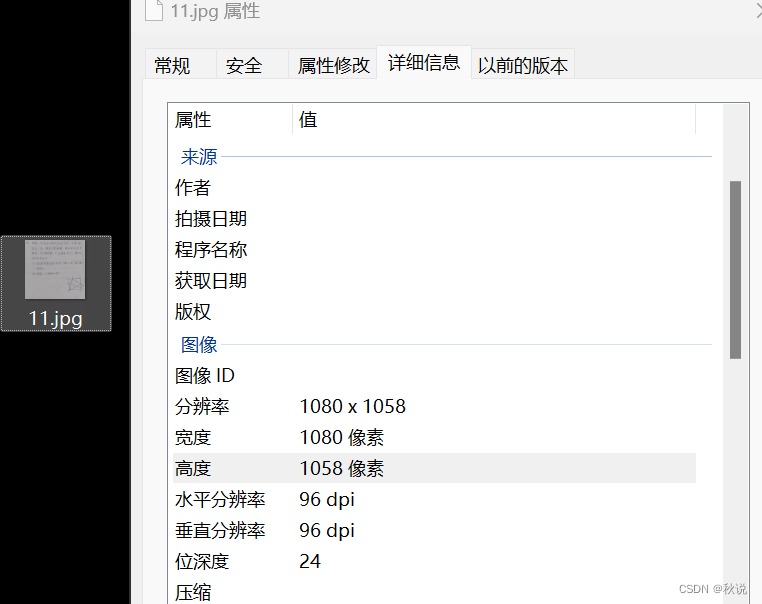
Task: Select the 位深度 property label
Action: [x=202, y=562]
